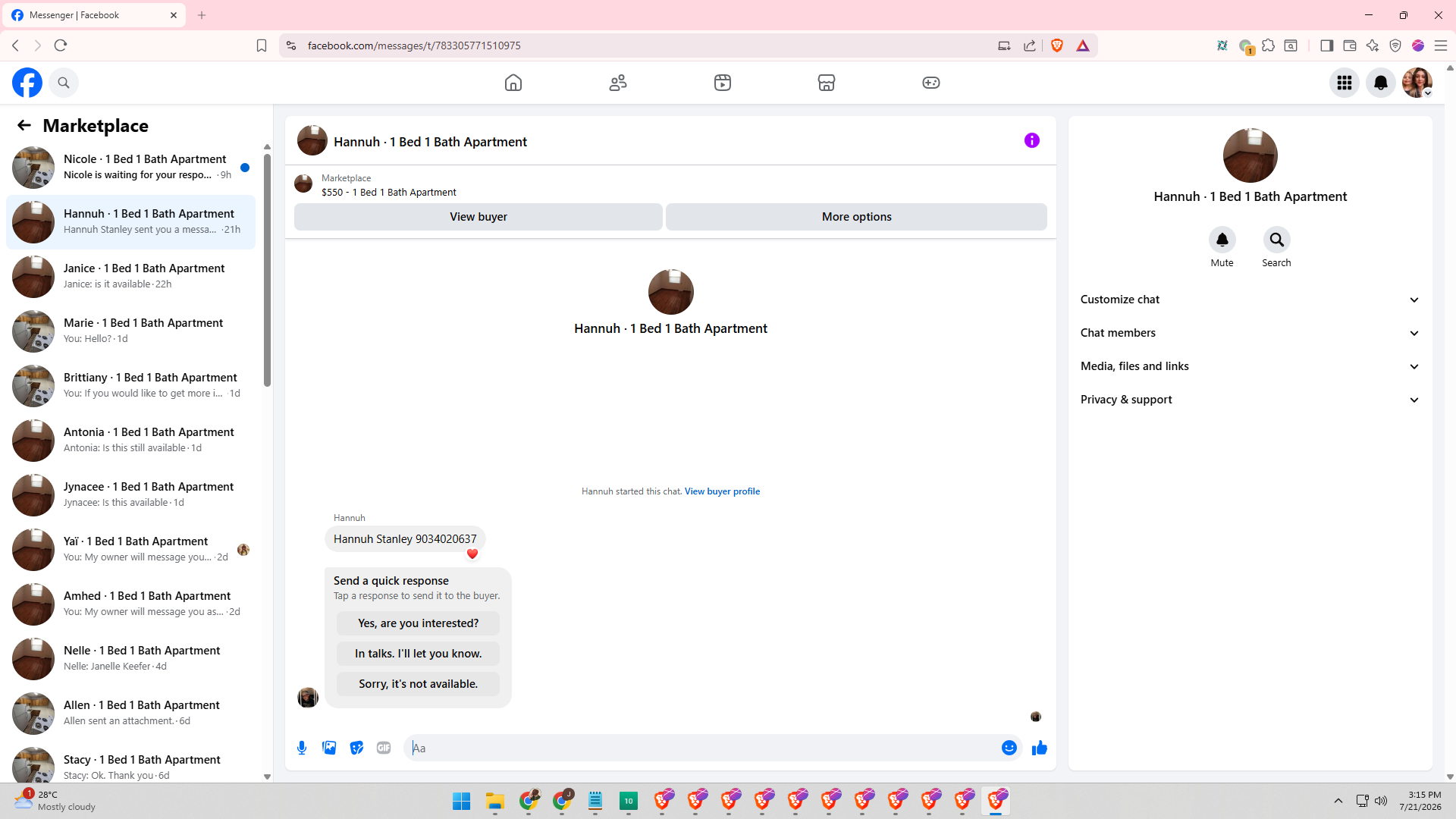Expand the Chat members section

click(1250, 333)
